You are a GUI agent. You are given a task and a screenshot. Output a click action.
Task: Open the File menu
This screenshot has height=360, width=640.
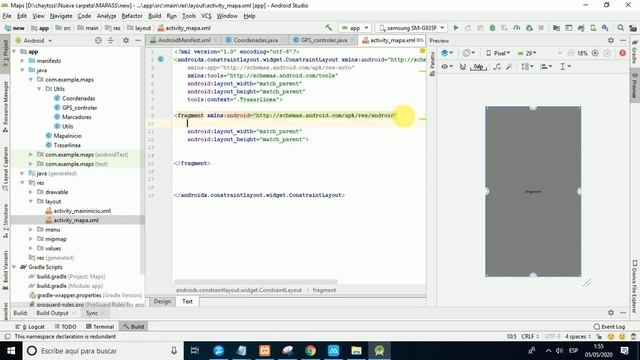tap(7, 16)
